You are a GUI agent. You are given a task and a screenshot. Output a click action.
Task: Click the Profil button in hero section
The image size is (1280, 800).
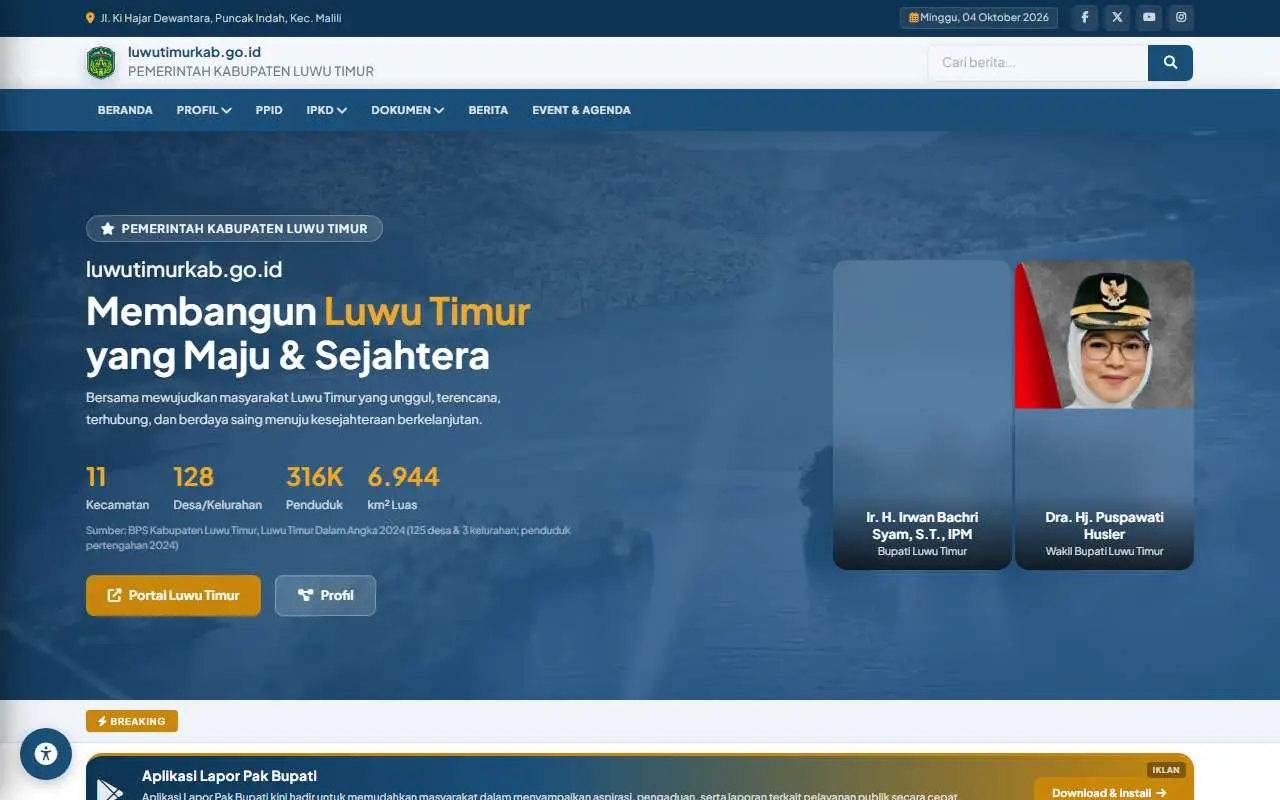pos(325,595)
